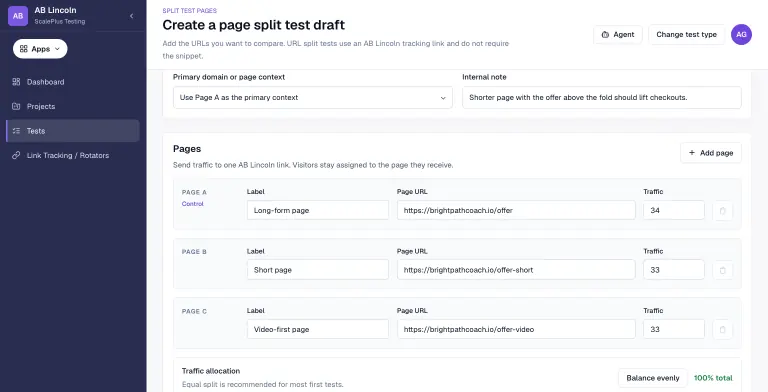Delete Page A with the trash icon

pyautogui.click(x=722, y=211)
